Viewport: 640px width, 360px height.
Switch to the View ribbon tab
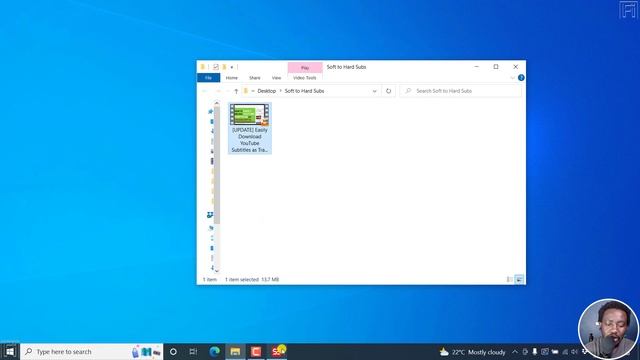pyautogui.click(x=276, y=78)
